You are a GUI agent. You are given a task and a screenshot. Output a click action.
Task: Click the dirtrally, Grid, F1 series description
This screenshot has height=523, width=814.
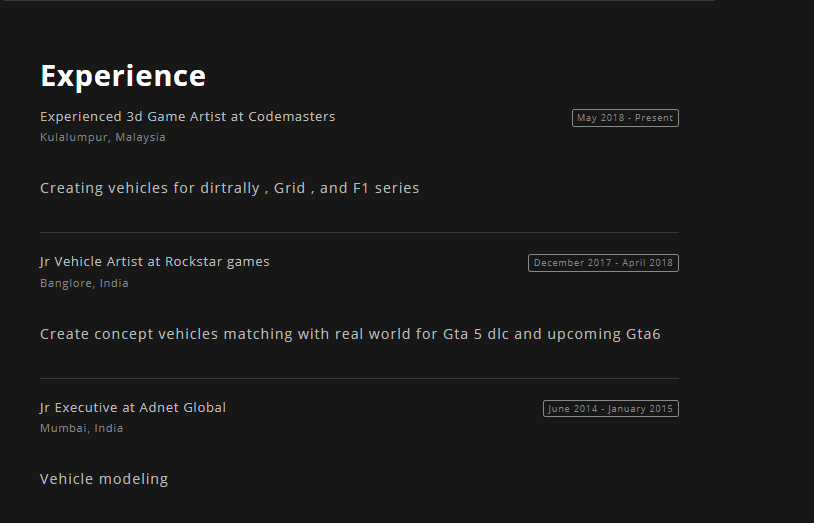click(229, 188)
